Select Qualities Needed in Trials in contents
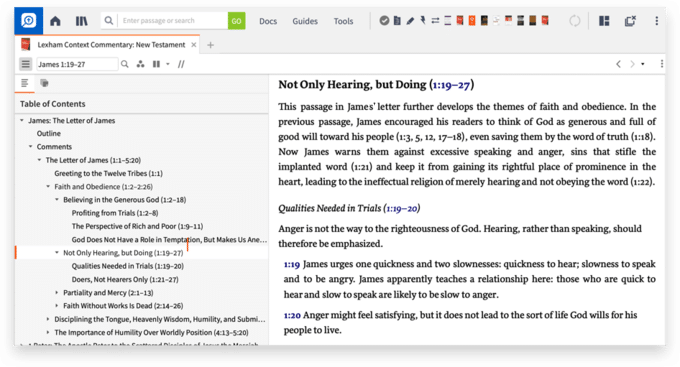Image resolution: width=680 pixels, height=367 pixels. (128, 266)
